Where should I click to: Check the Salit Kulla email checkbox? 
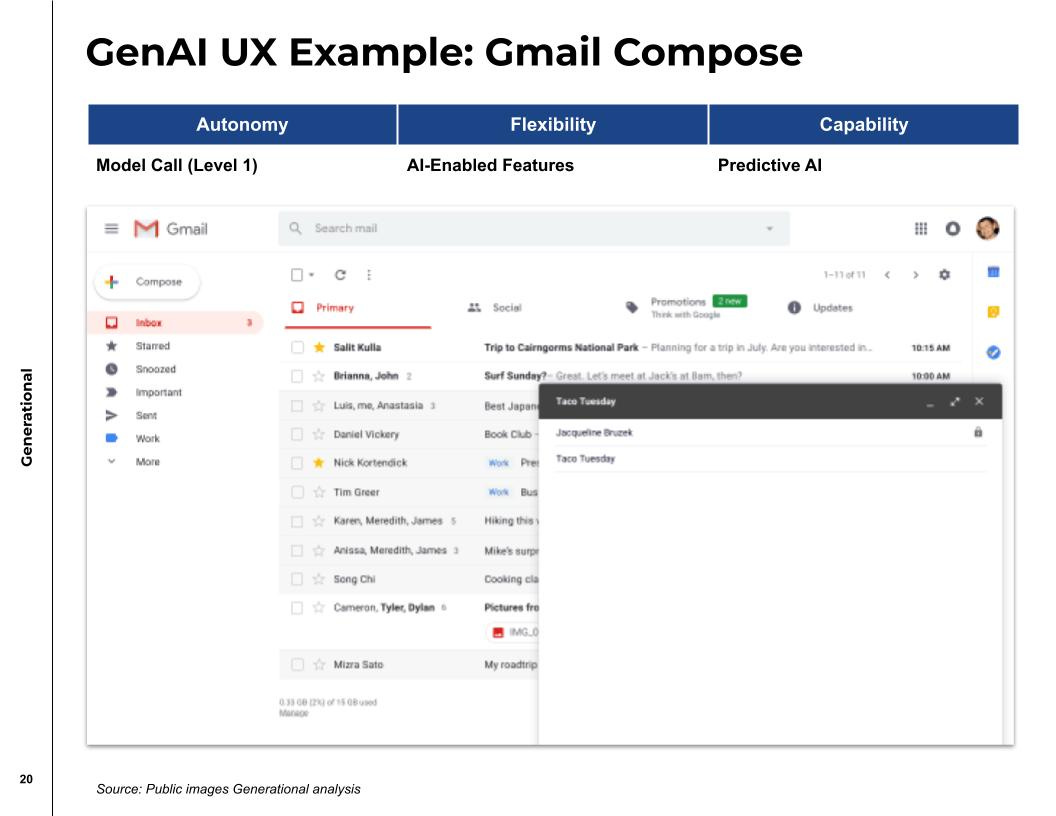(296, 347)
